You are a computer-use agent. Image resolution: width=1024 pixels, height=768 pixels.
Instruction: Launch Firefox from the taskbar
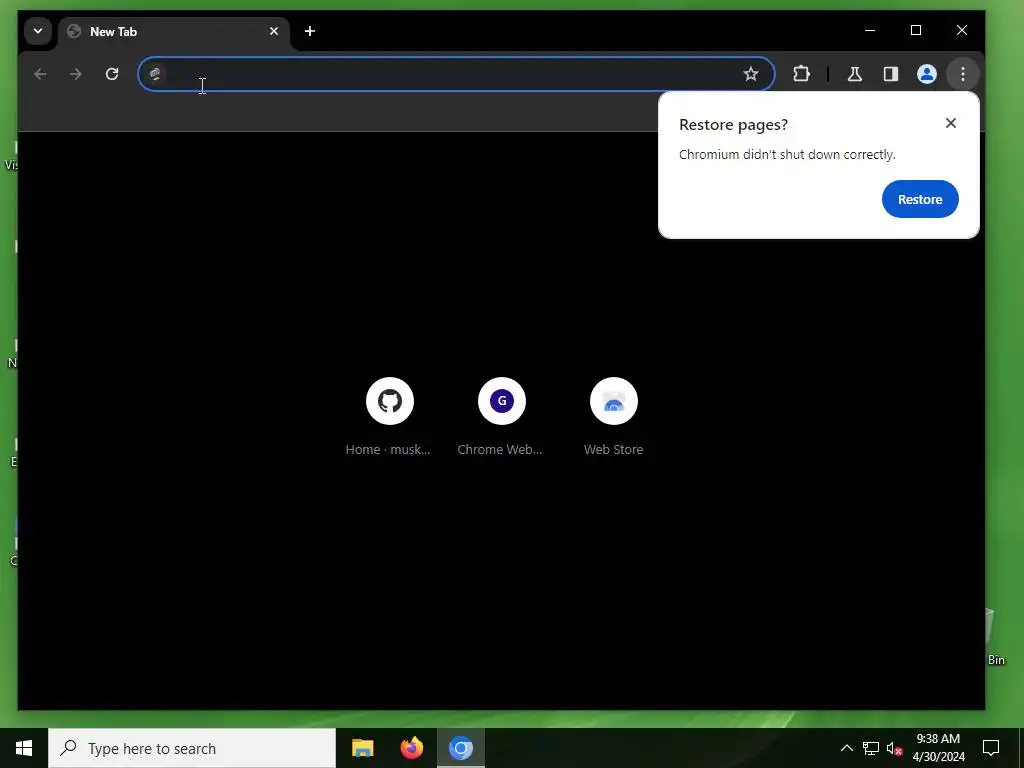coord(411,748)
